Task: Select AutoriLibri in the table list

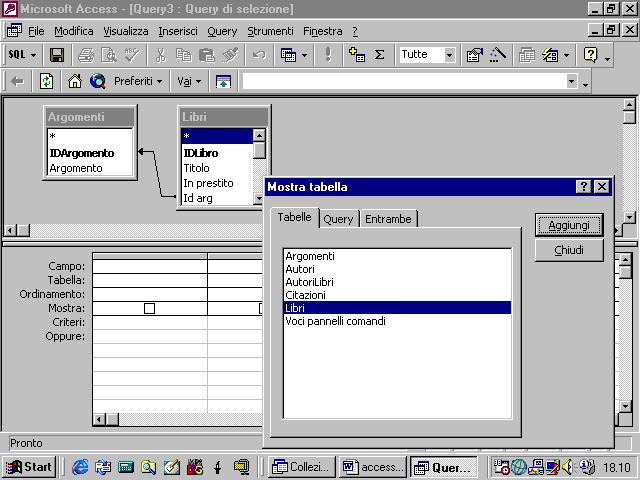Action: 397,282
